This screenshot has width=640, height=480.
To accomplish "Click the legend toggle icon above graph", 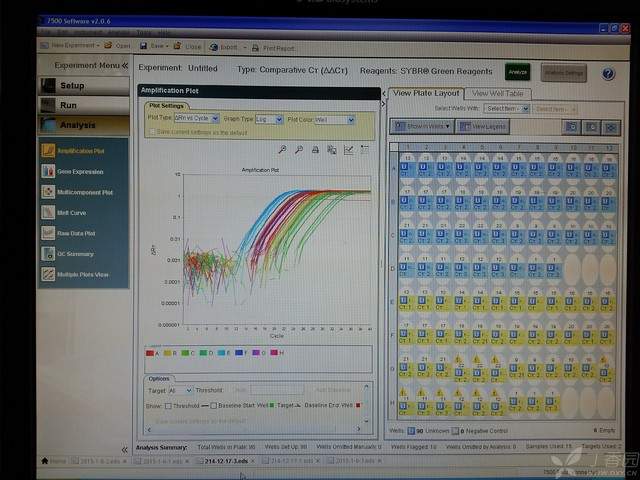I will pos(364,150).
